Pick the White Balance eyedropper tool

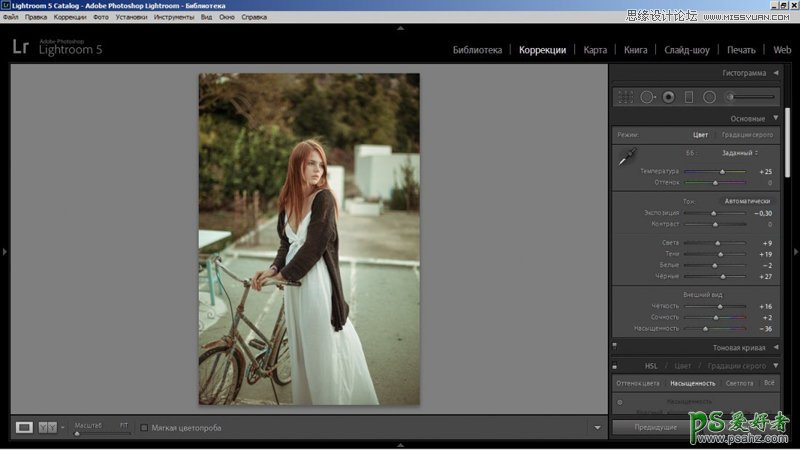tap(628, 157)
